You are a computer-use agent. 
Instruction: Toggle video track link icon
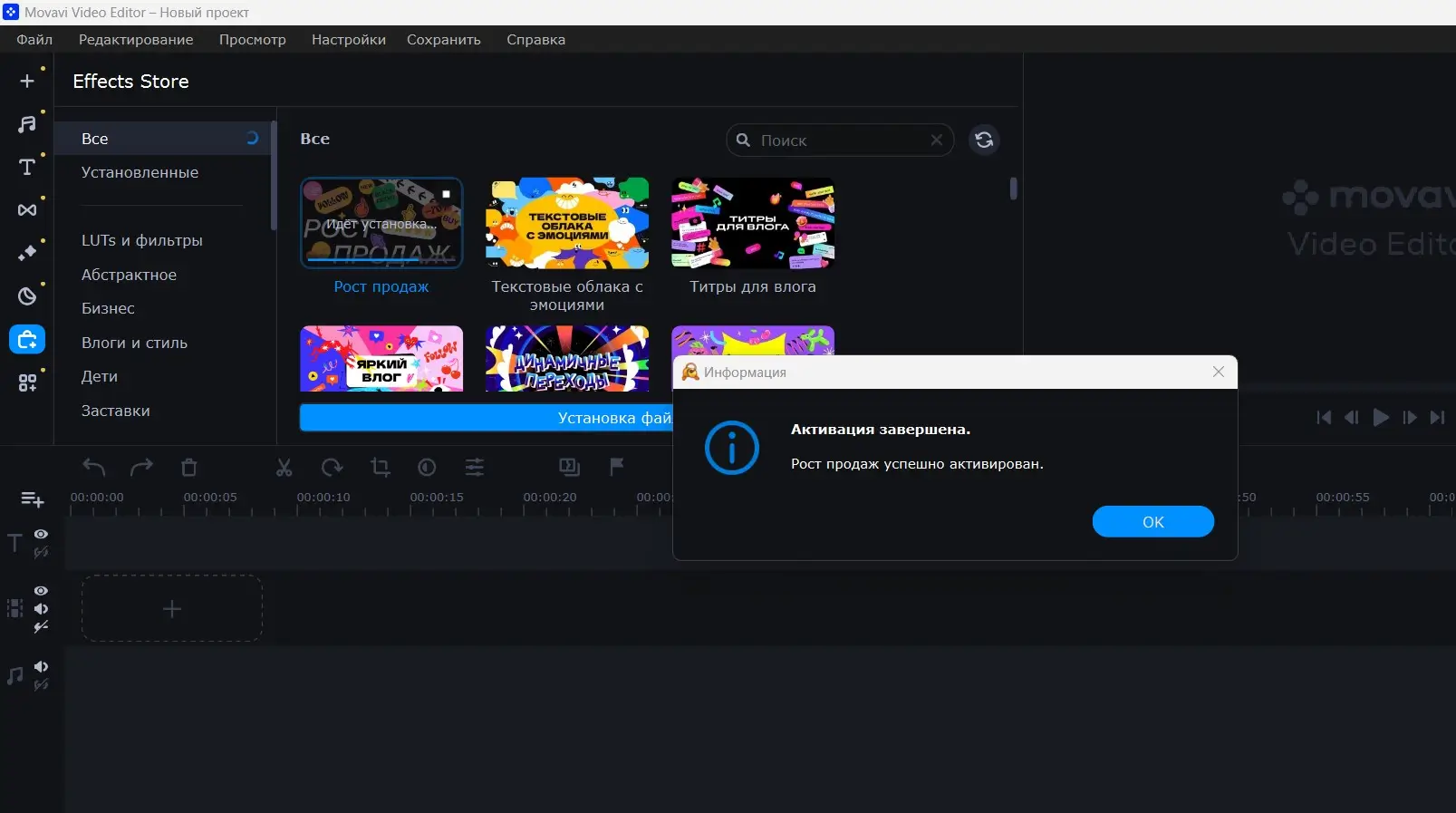(41, 626)
